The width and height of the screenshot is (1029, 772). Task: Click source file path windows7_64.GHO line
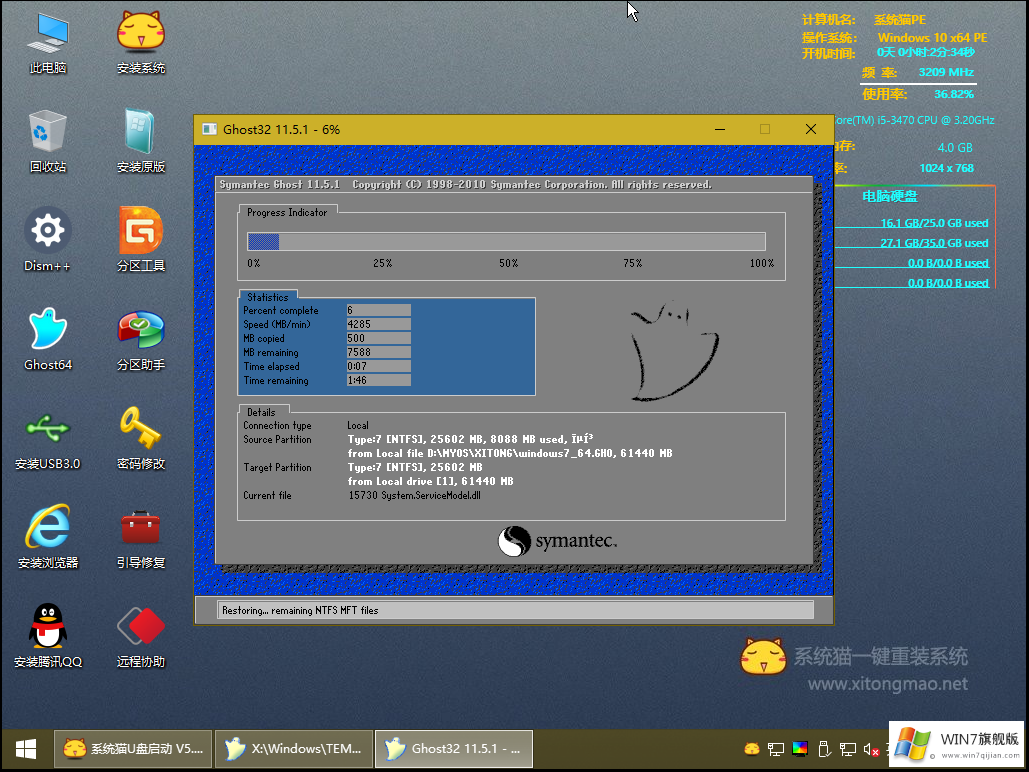click(x=510, y=454)
